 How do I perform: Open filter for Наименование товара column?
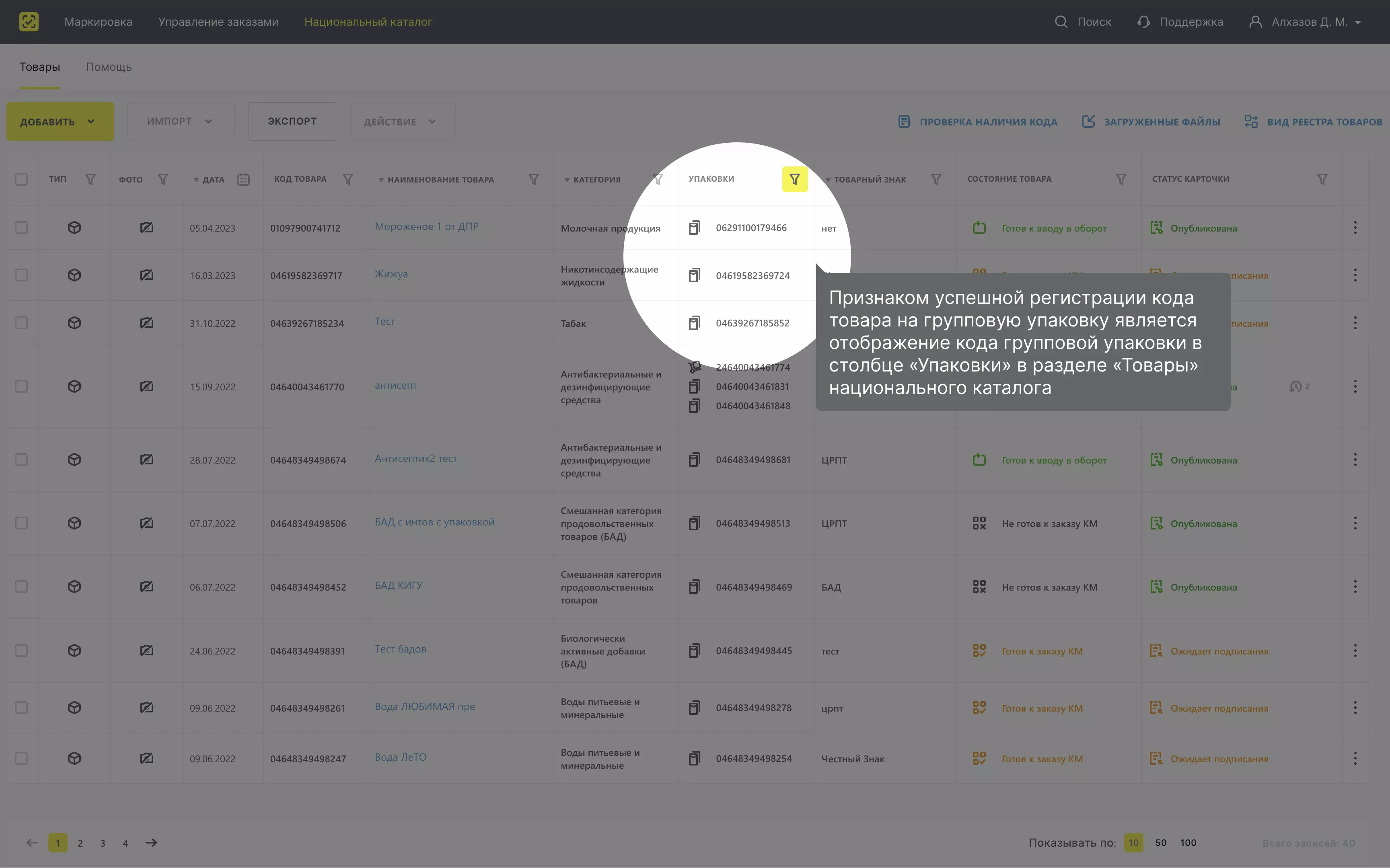(x=533, y=179)
